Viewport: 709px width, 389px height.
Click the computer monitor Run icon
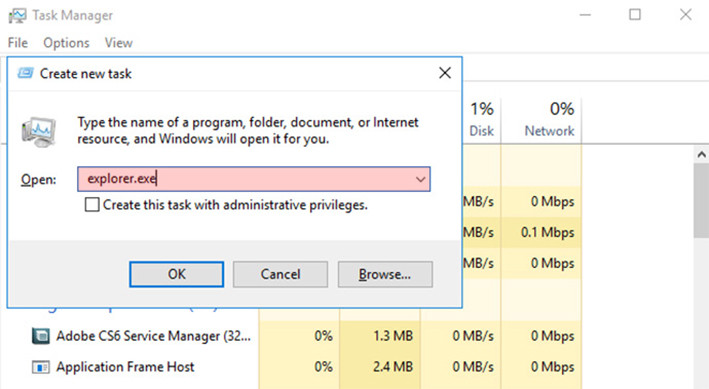(x=39, y=132)
